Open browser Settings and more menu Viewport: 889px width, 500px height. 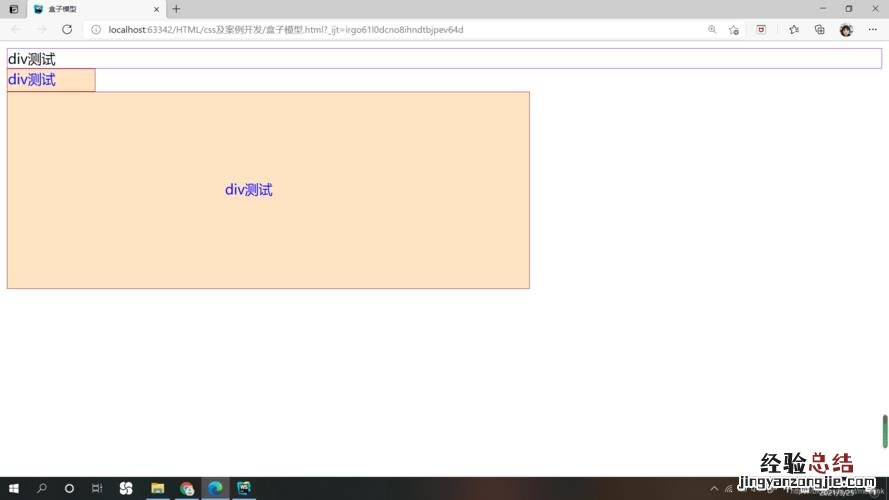coord(873,29)
